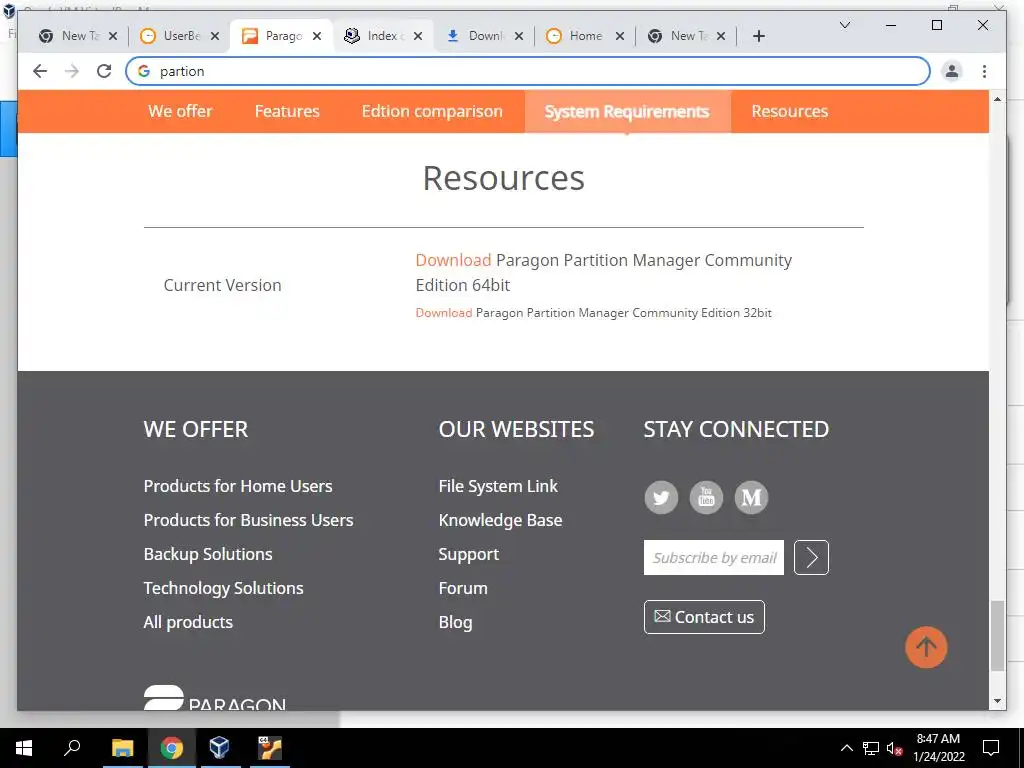Click the network tray icon
This screenshot has width=1024, height=768.
click(x=871, y=748)
